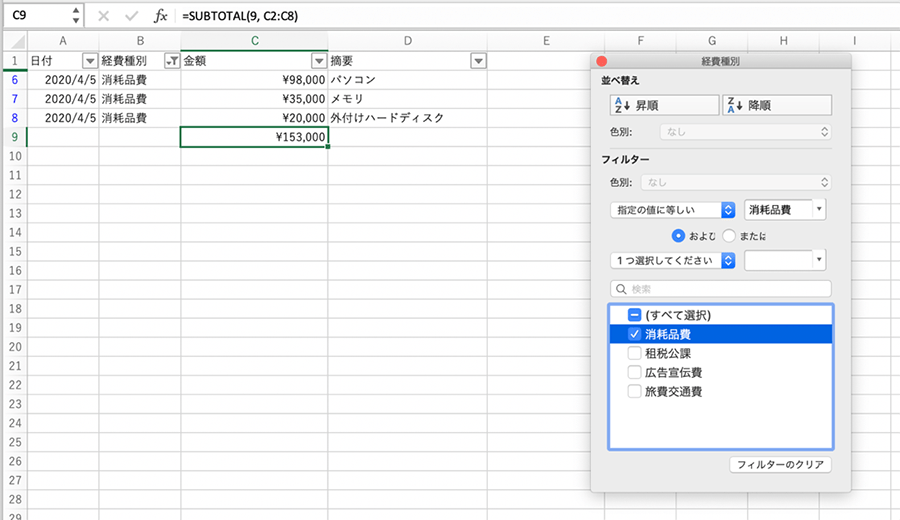This screenshot has height=520, width=900.
Task: Select row 1 header
Action: tap(15, 61)
